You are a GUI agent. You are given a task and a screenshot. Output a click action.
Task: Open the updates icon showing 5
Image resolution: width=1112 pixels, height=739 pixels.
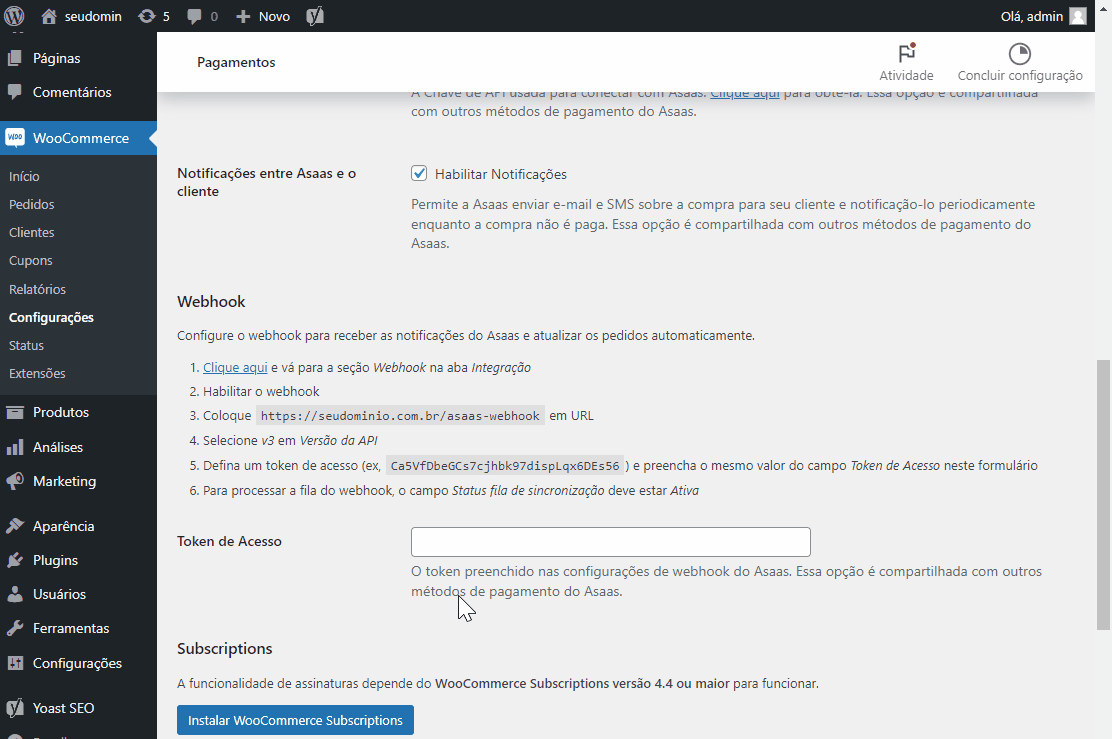click(x=146, y=16)
